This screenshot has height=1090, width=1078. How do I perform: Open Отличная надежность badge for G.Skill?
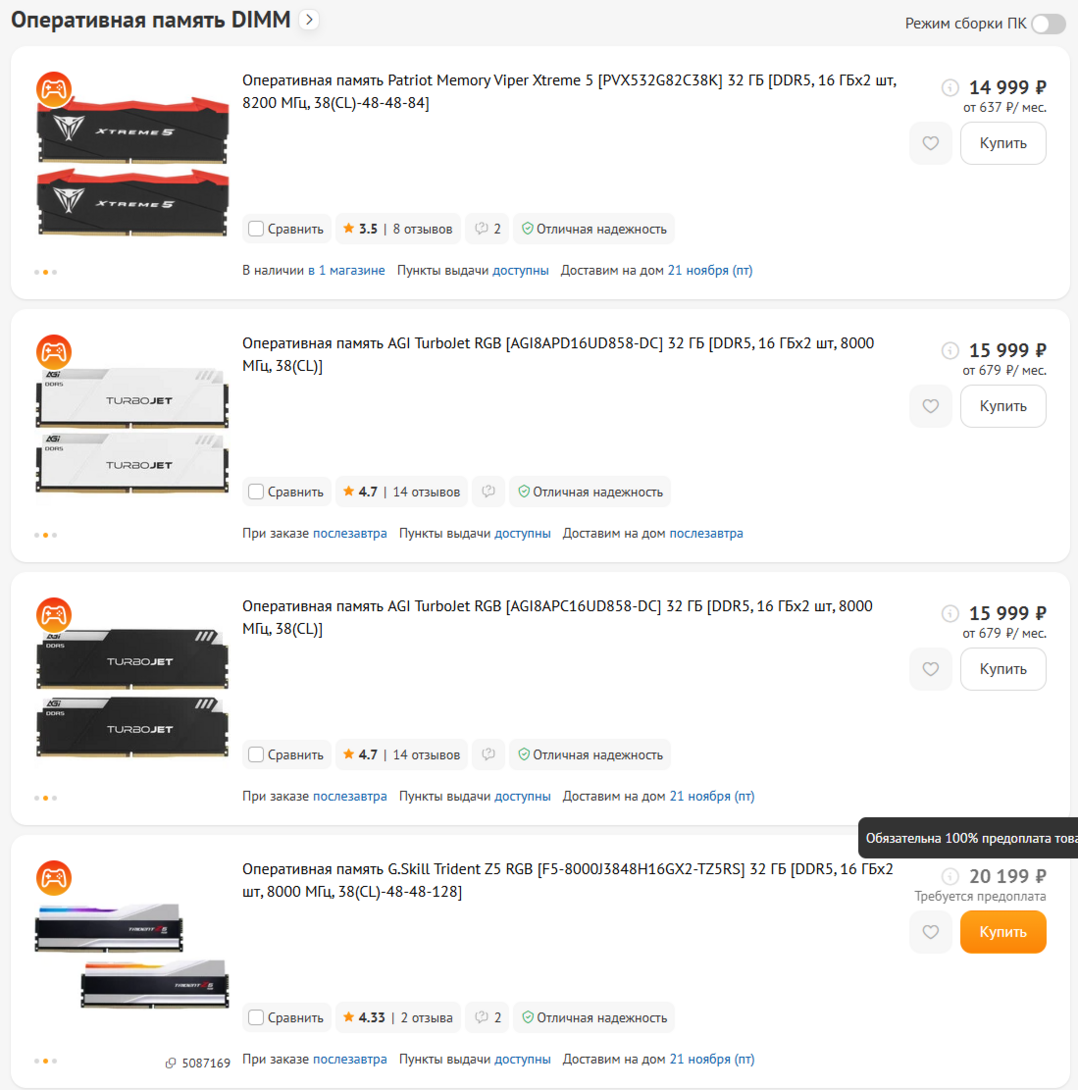[594, 1017]
